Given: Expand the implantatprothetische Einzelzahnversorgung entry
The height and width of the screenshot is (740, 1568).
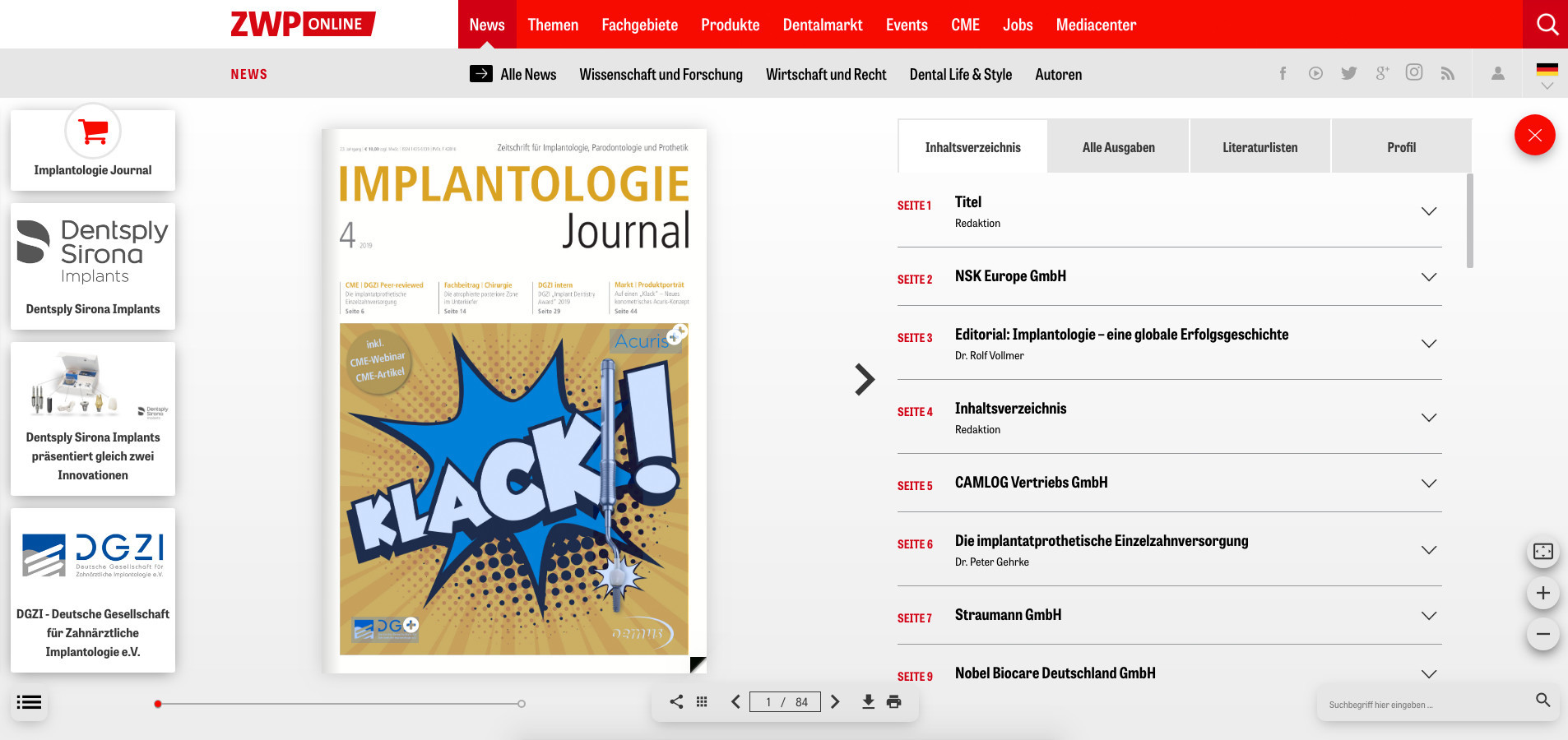Looking at the screenshot, I should tap(1429, 550).
